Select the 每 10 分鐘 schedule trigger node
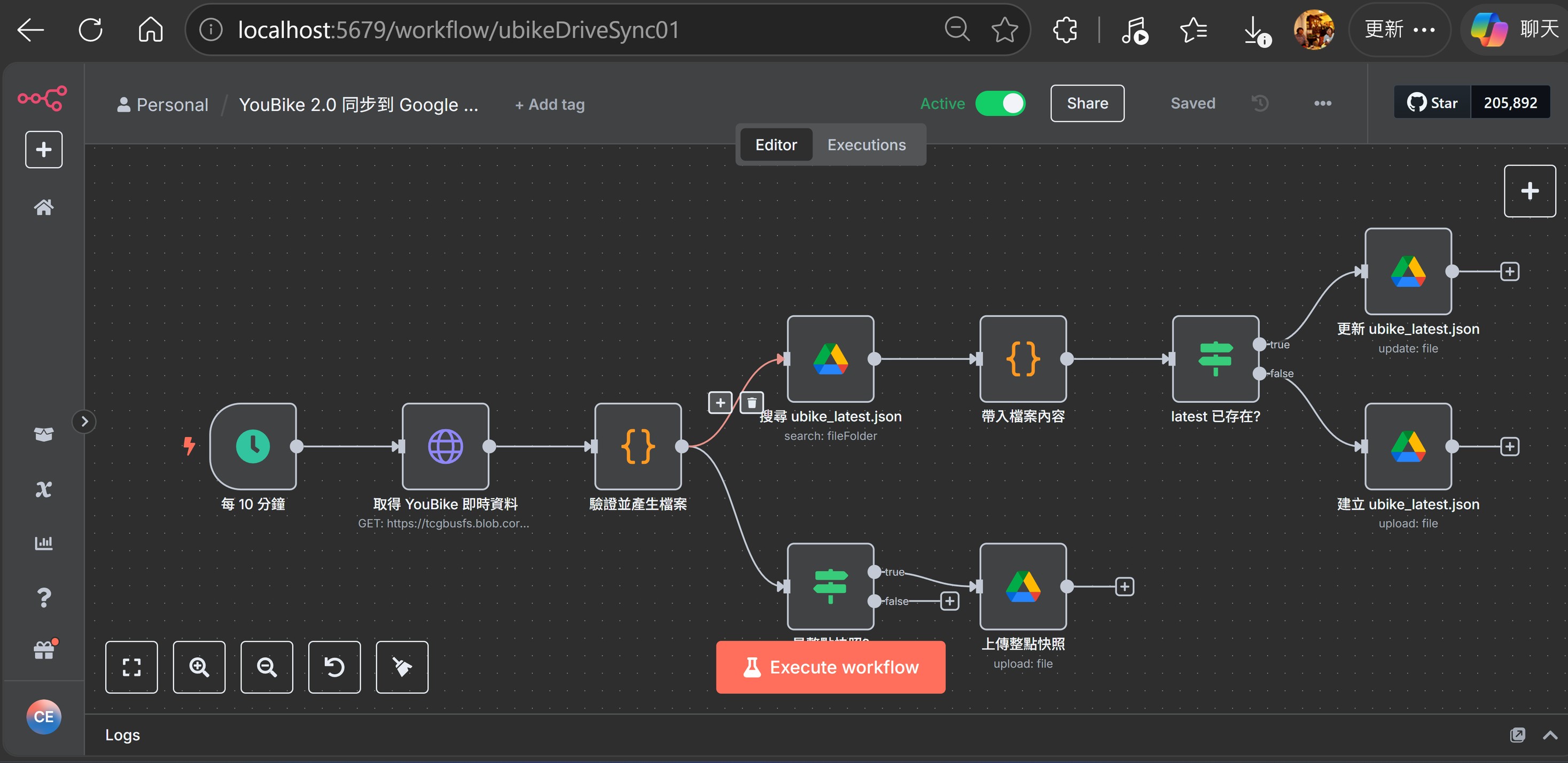 253,446
